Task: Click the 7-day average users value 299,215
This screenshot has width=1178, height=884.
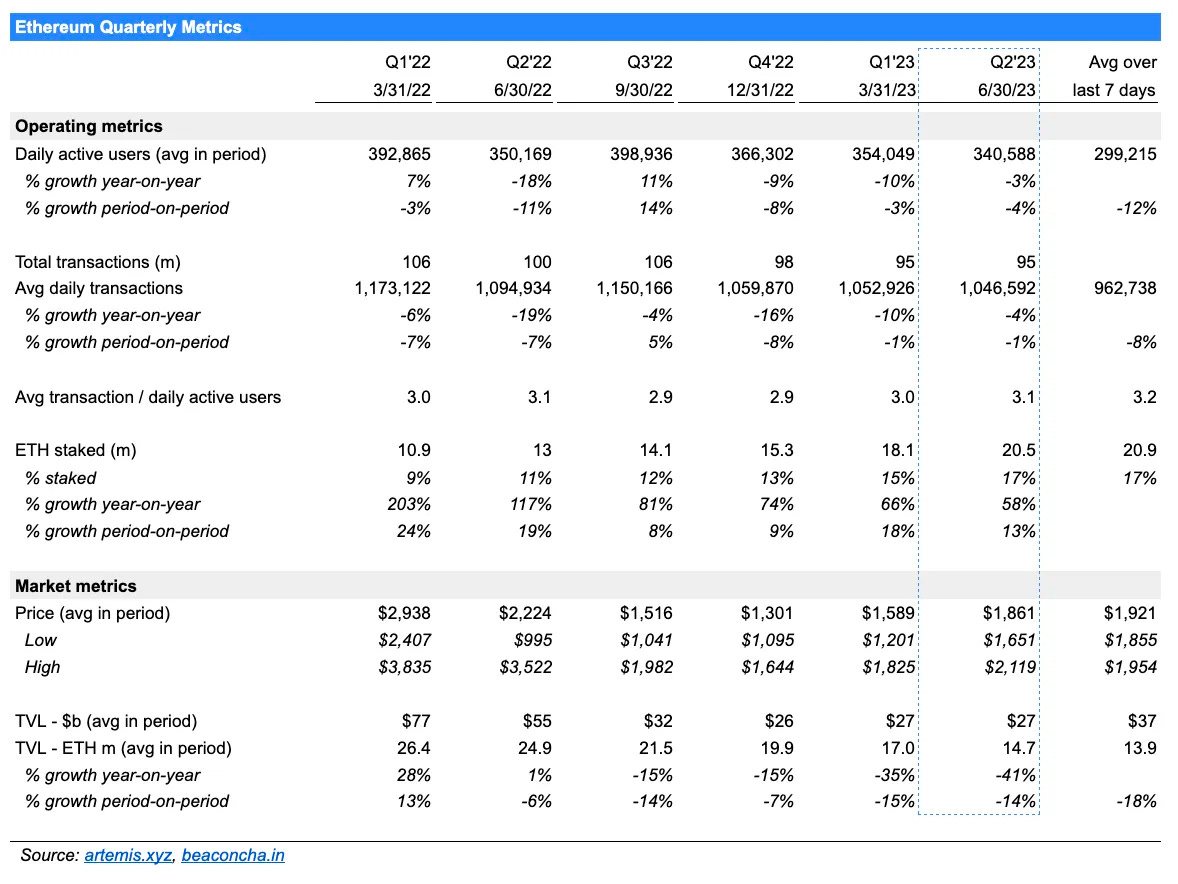Action: [1125, 154]
